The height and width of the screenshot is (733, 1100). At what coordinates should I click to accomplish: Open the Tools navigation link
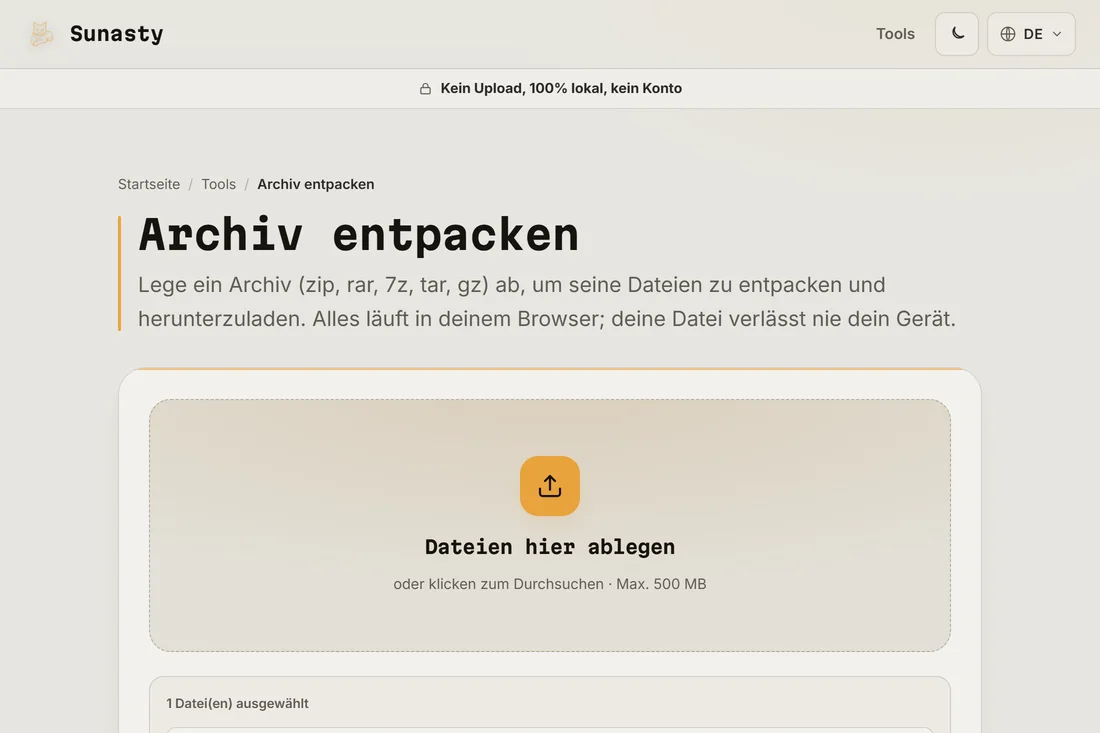coord(895,34)
